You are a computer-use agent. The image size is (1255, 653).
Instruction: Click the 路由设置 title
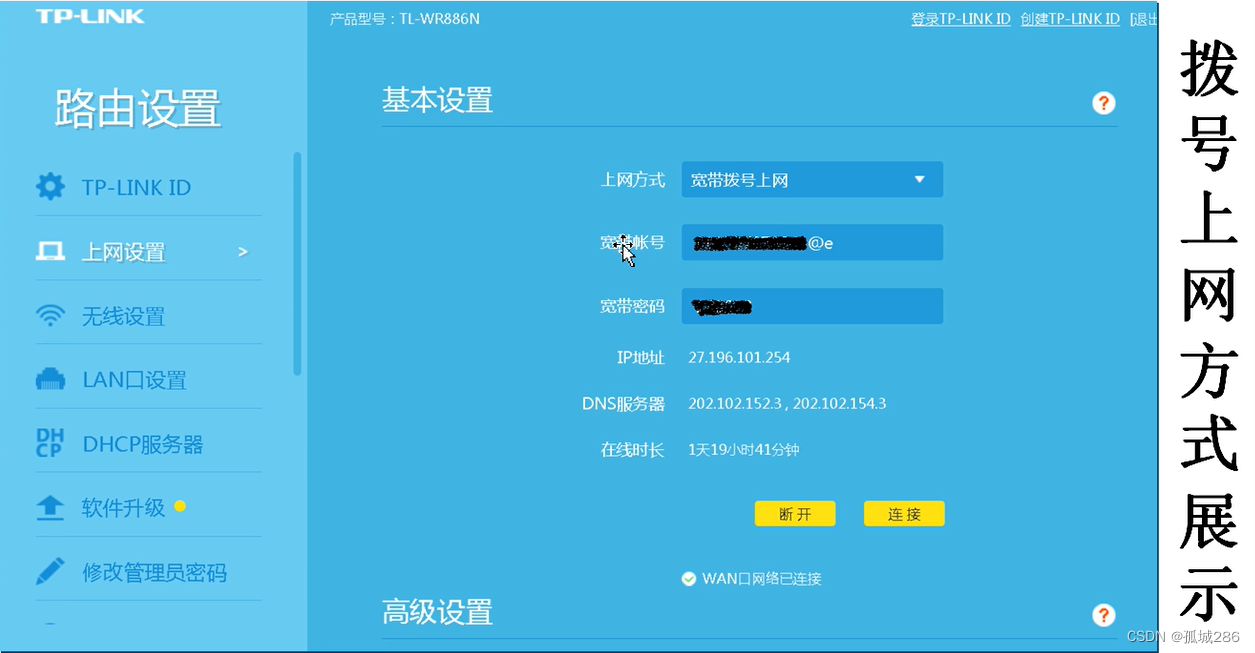point(138,109)
